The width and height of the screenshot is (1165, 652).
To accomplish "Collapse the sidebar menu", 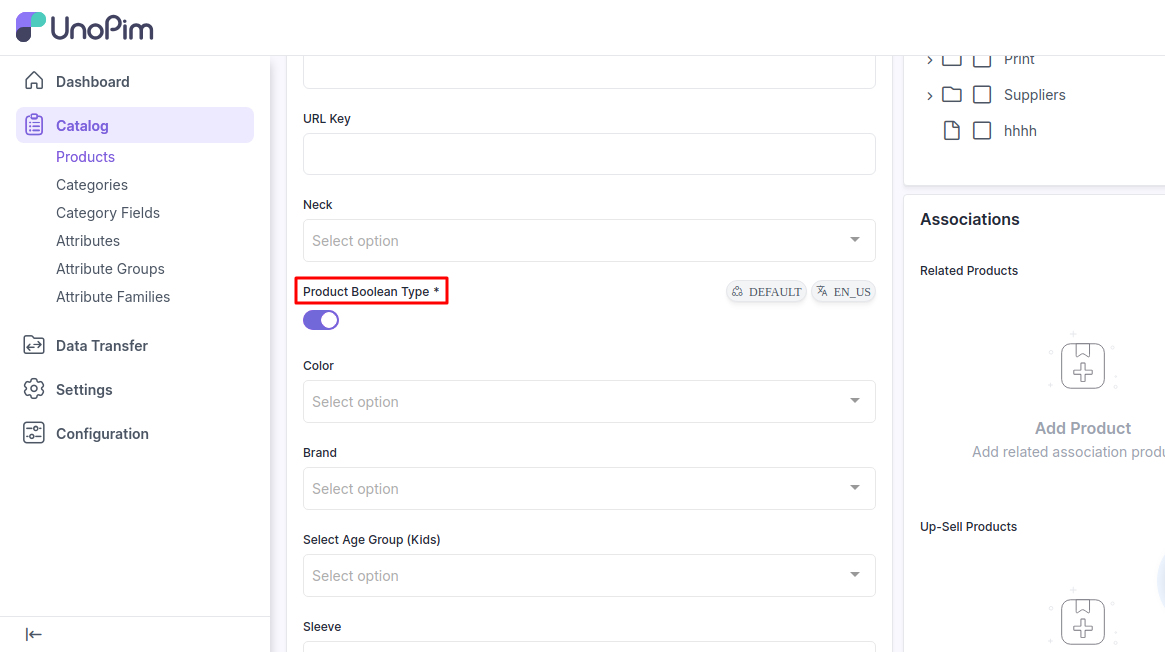I will (34, 634).
